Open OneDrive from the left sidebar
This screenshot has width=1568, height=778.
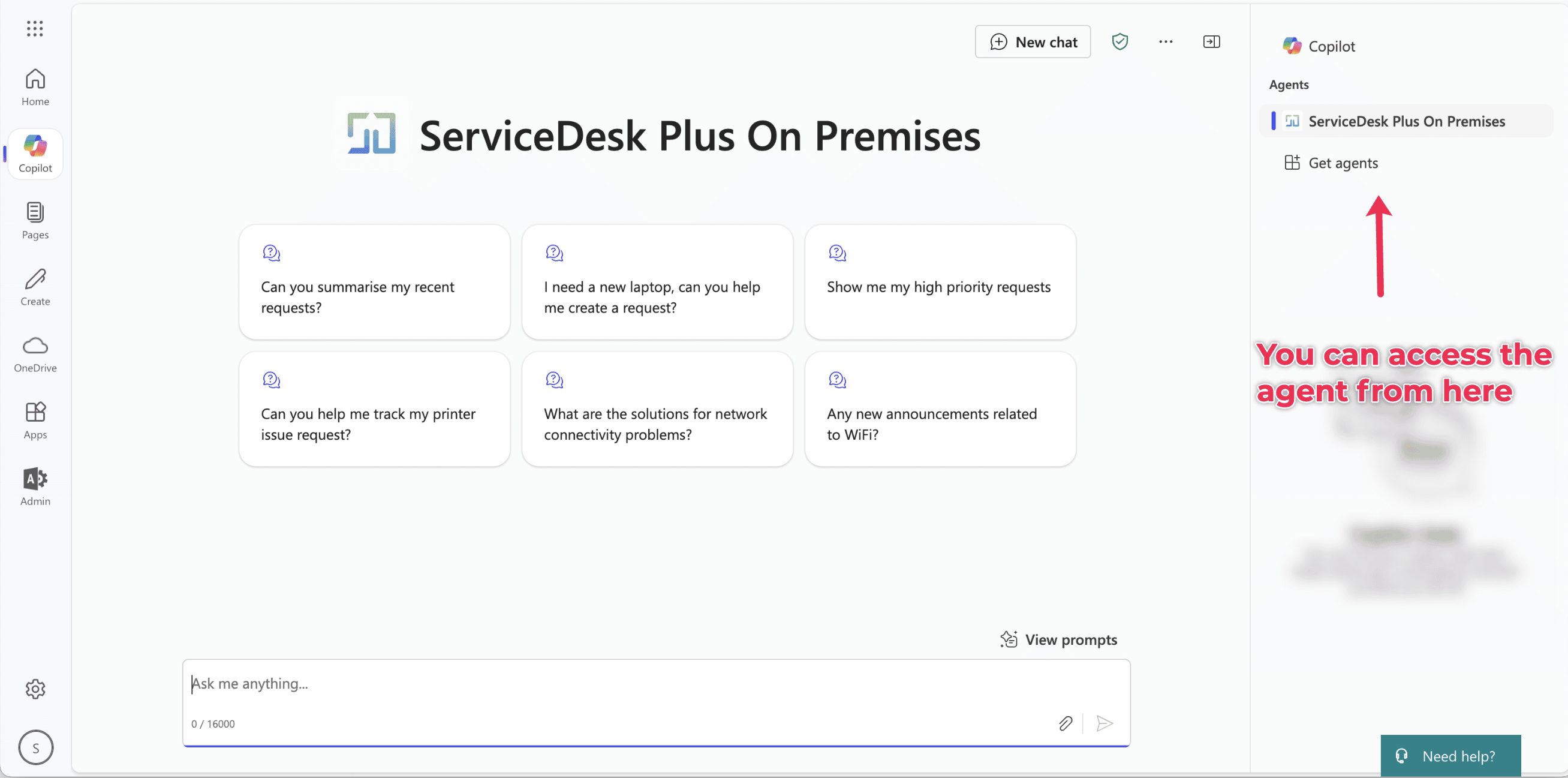tap(35, 354)
